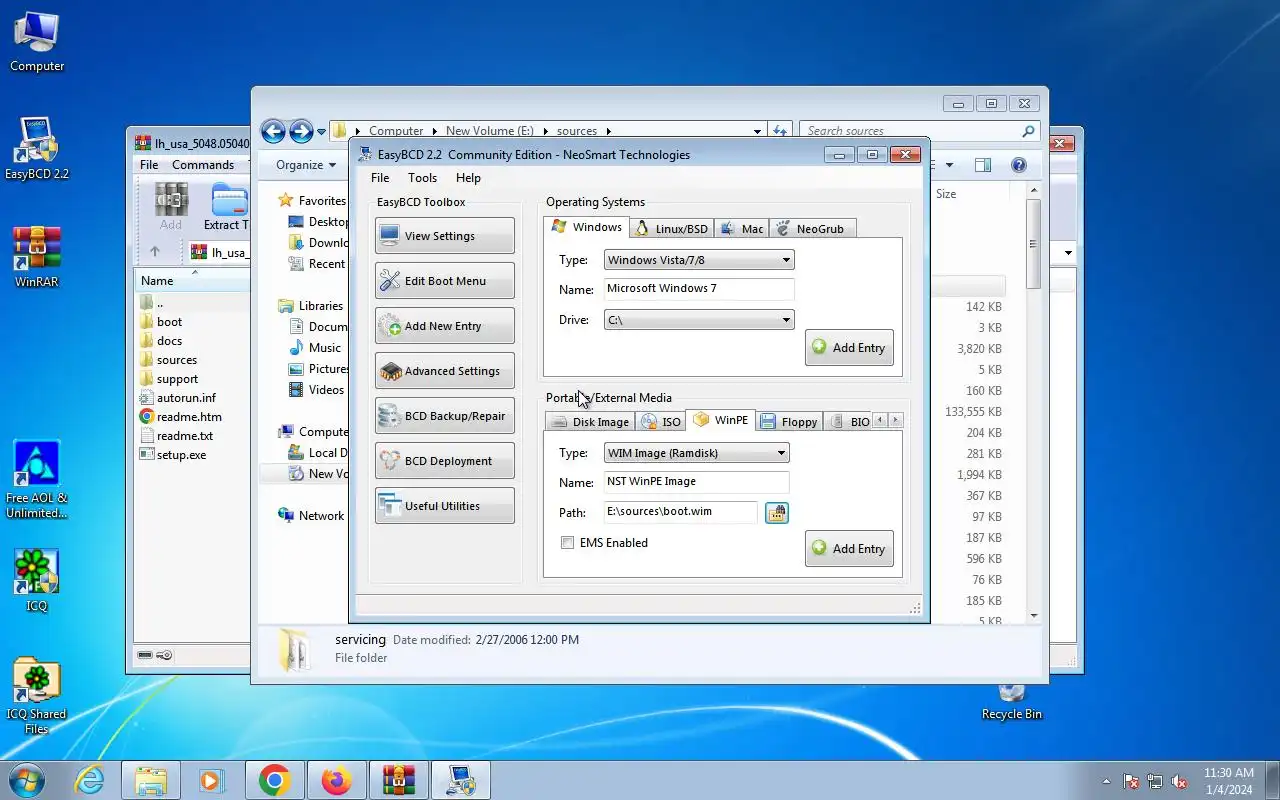The width and height of the screenshot is (1280, 800).
Task: Open the Recycle Bin desktop icon
Action: coord(1012,702)
